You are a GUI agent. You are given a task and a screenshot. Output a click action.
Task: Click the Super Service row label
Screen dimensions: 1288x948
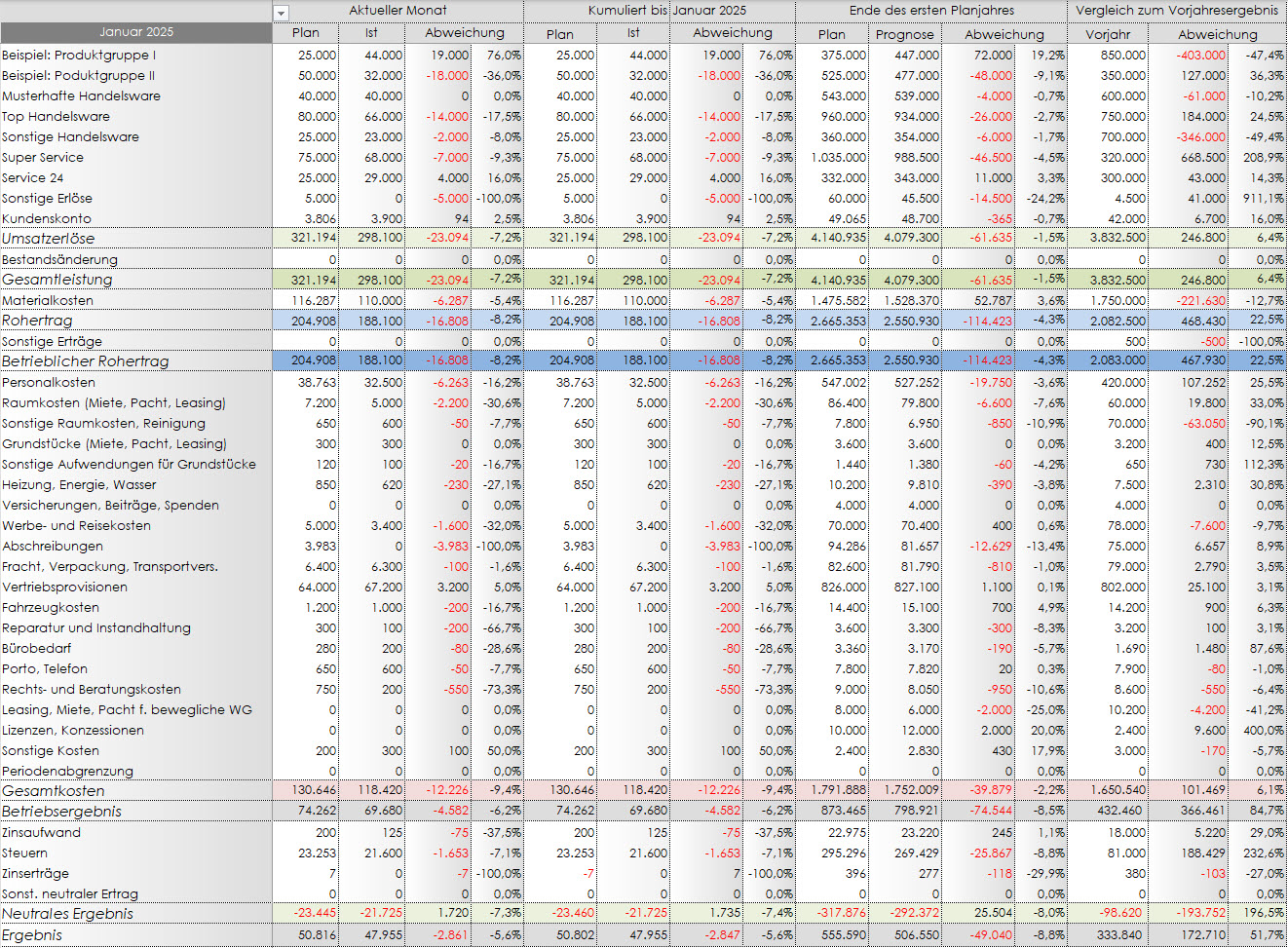43,158
